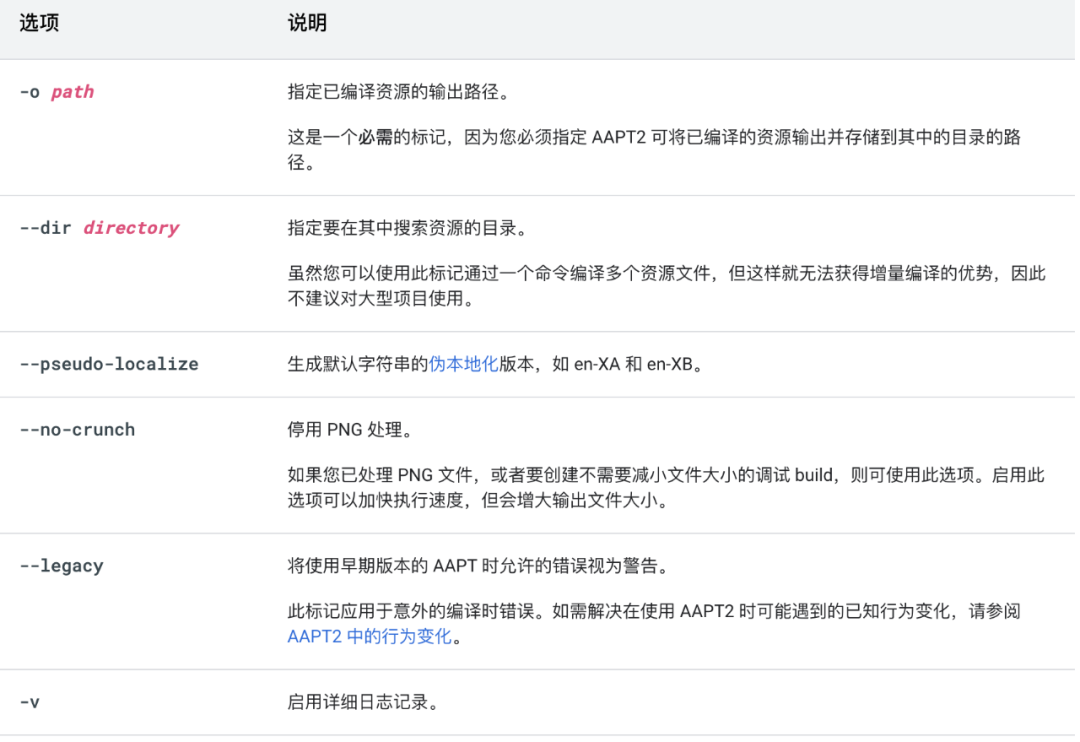1080x742 pixels.
Task: Select the "-o path" option cell
Action: click(57, 92)
